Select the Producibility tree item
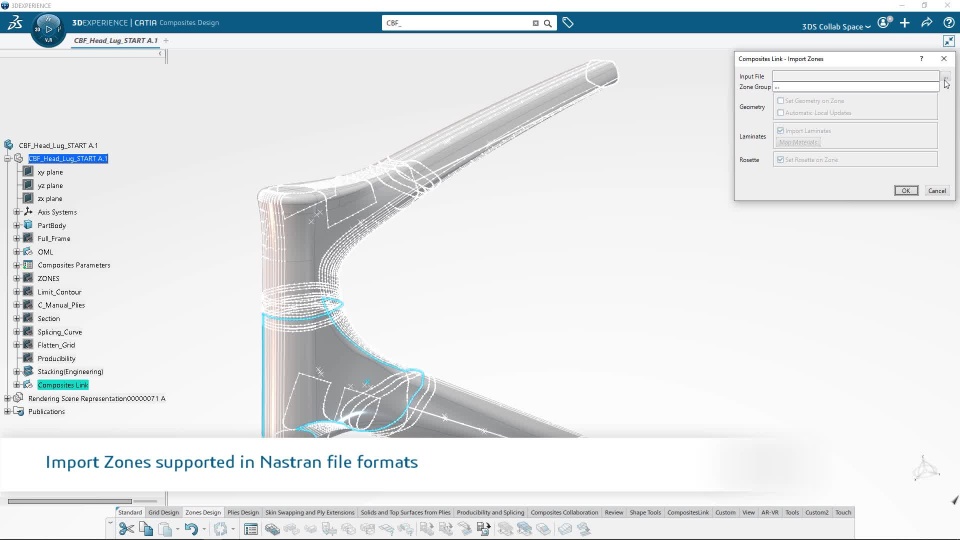The width and height of the screenshot is (960, 540). click(56, 358)
